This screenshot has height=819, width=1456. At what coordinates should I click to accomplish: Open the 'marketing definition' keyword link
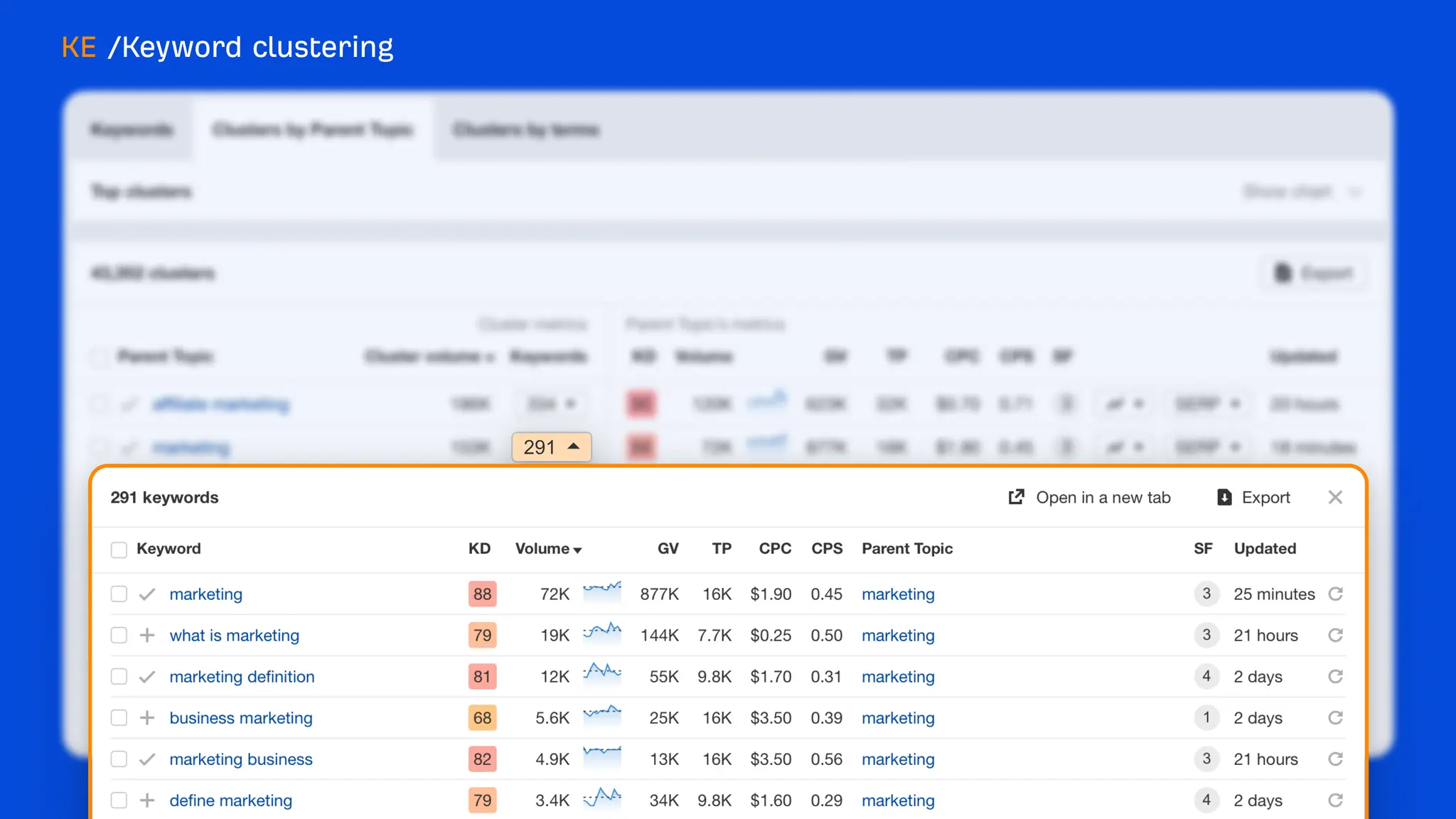click(242, 677)
